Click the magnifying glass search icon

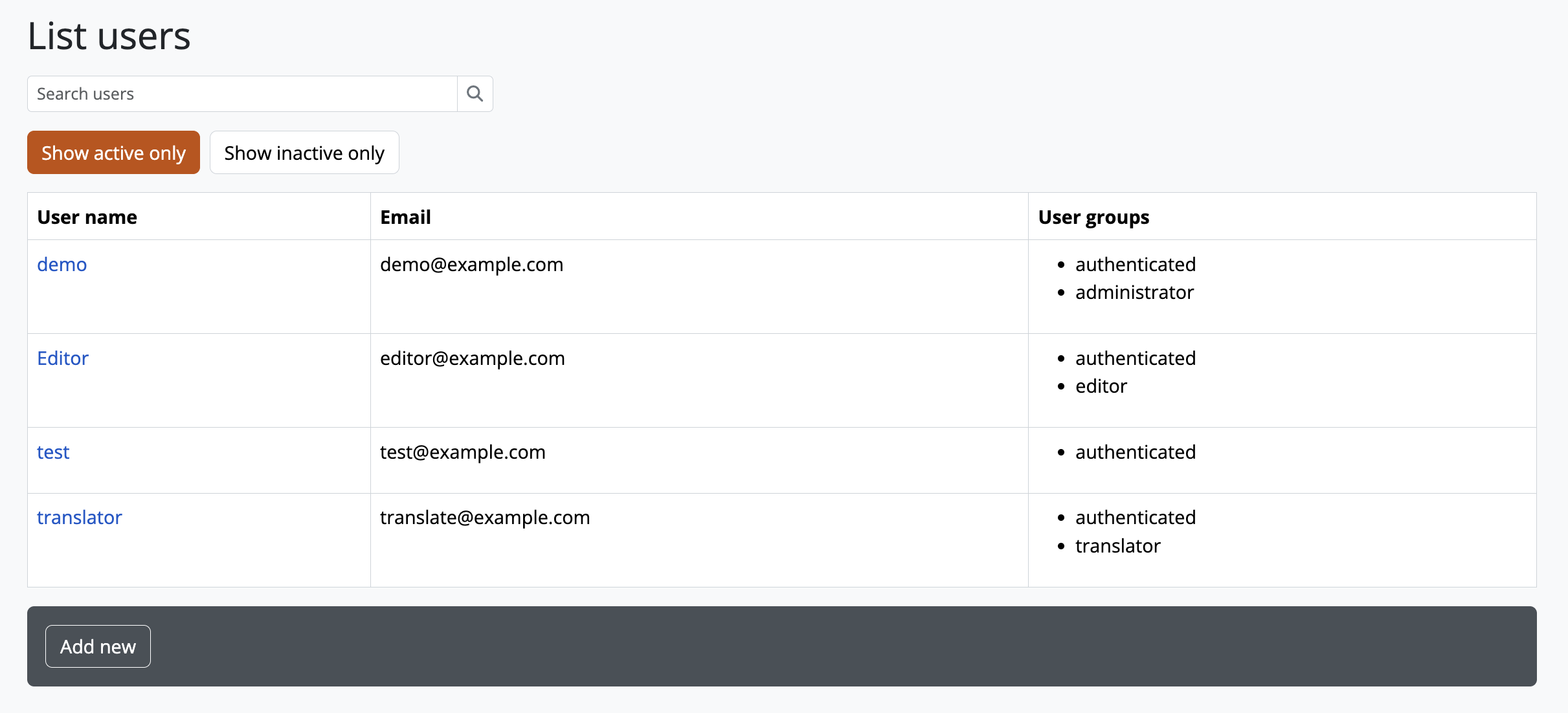click(x=475, y=94)
